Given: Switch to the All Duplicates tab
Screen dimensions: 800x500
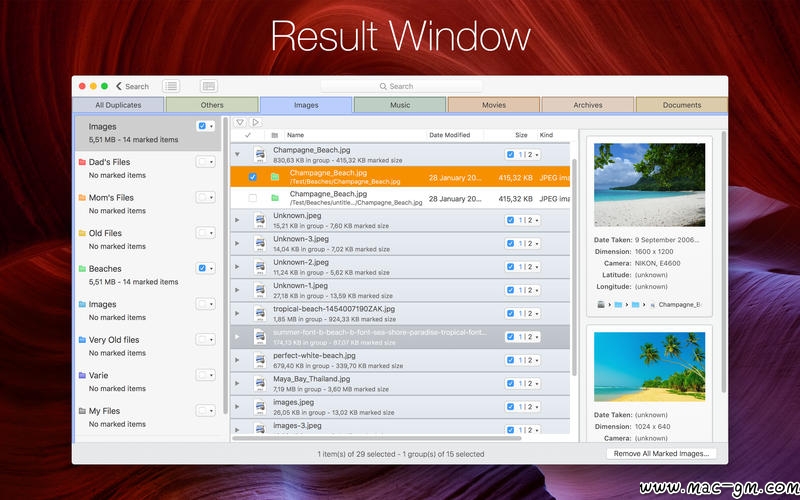Looking at the screenshot, I should tap(118, 105).
